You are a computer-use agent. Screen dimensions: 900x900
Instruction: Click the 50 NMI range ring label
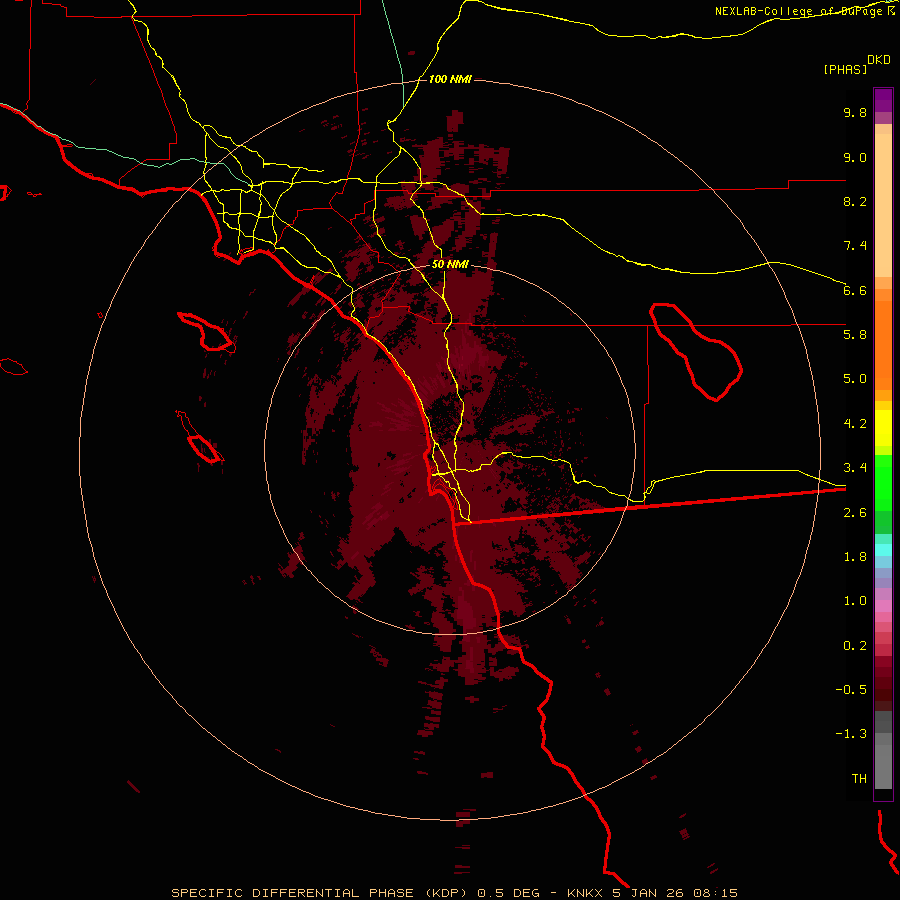click(x=450, y=265)
